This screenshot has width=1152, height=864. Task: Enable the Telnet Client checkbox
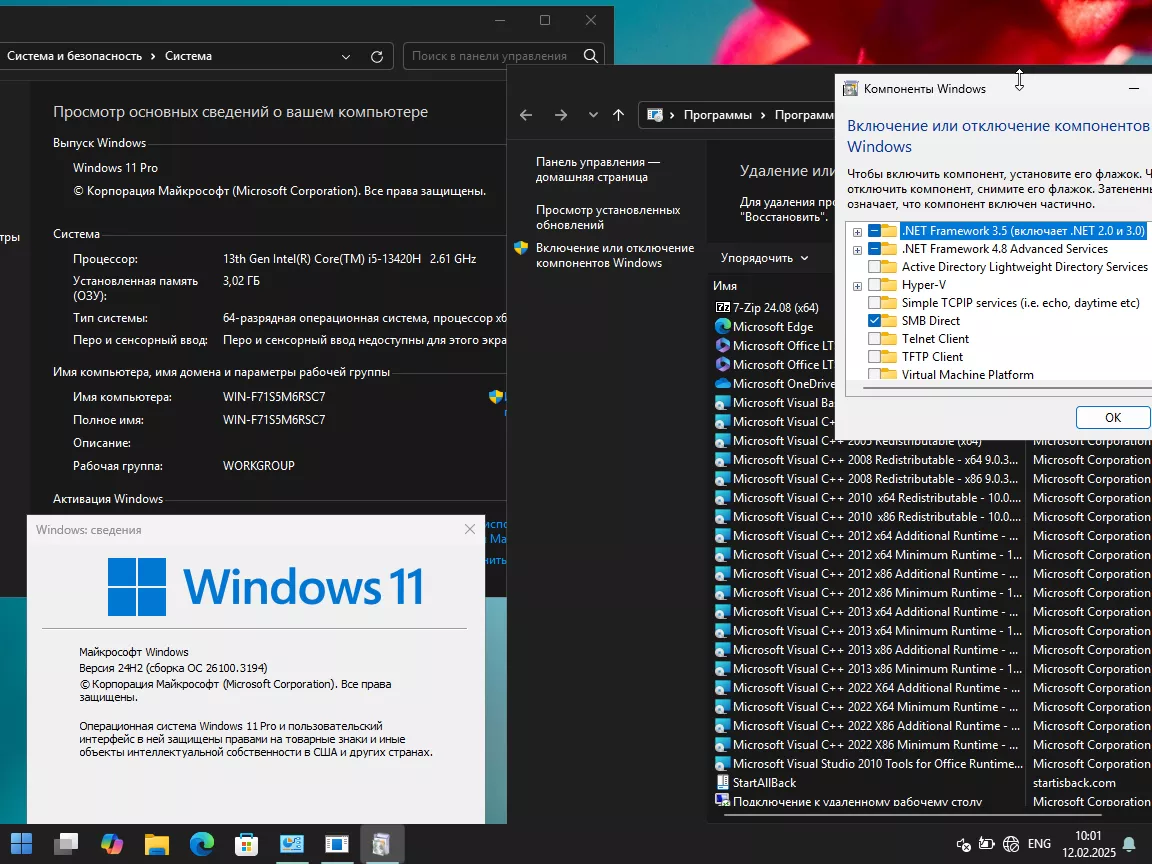(875, 339)
